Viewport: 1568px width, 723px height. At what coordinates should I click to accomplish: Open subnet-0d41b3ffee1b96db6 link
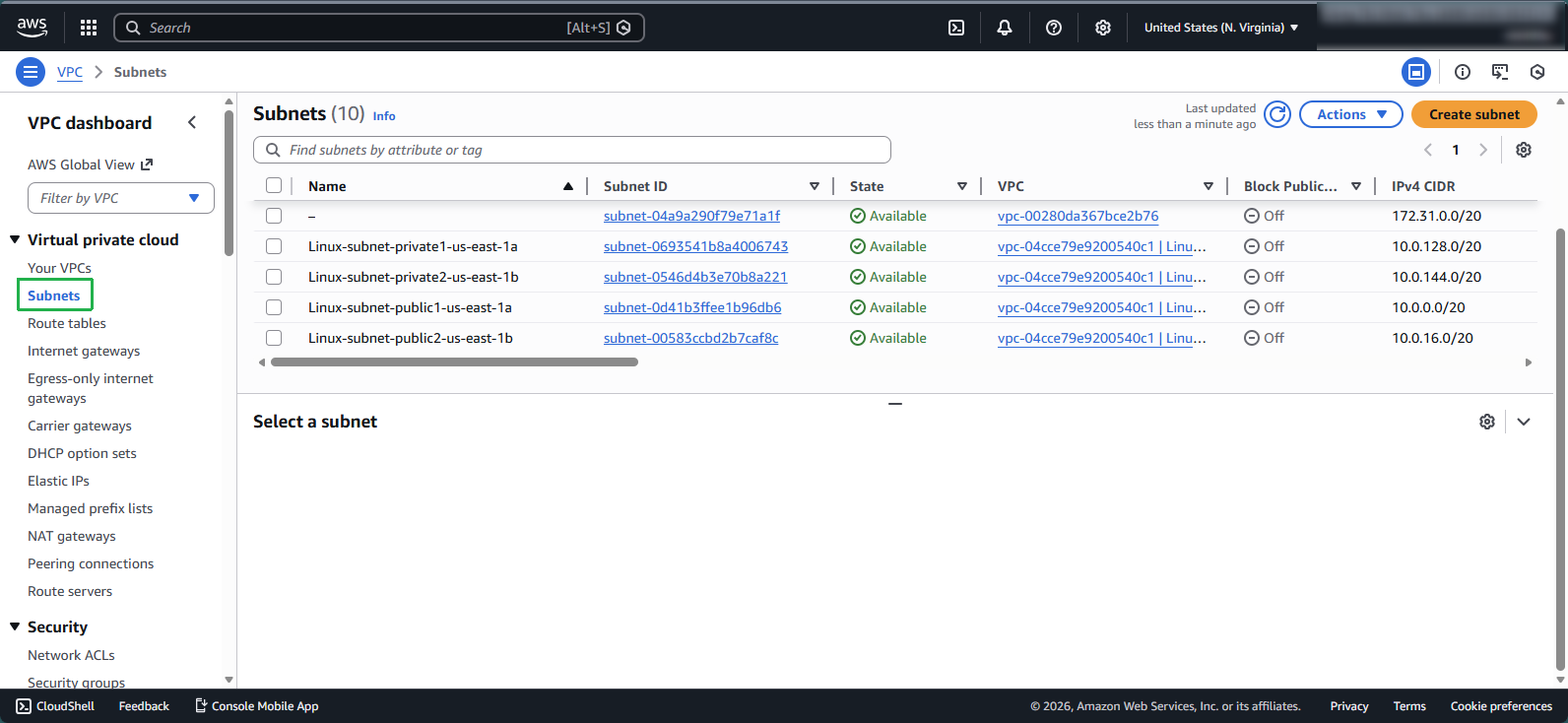pos(692,307)
